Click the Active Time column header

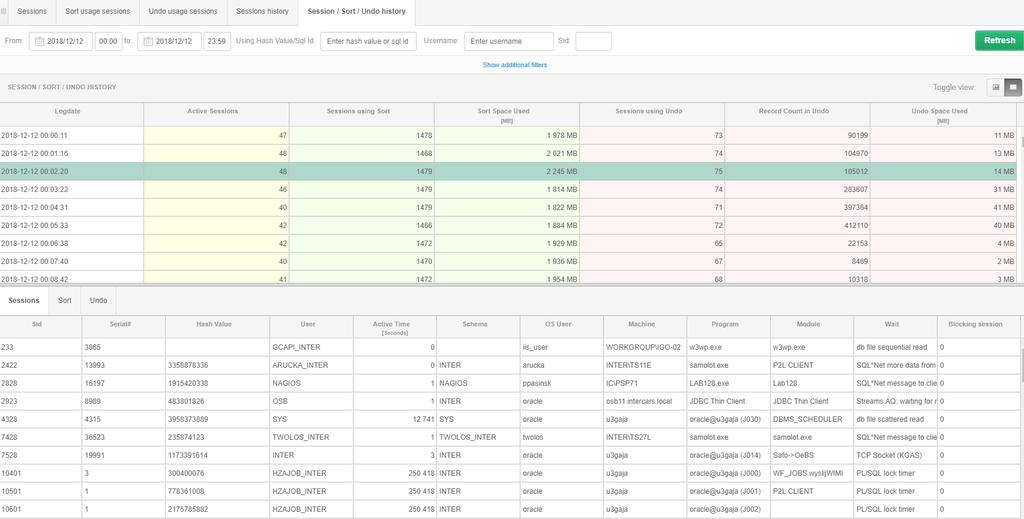coord(395,327)
